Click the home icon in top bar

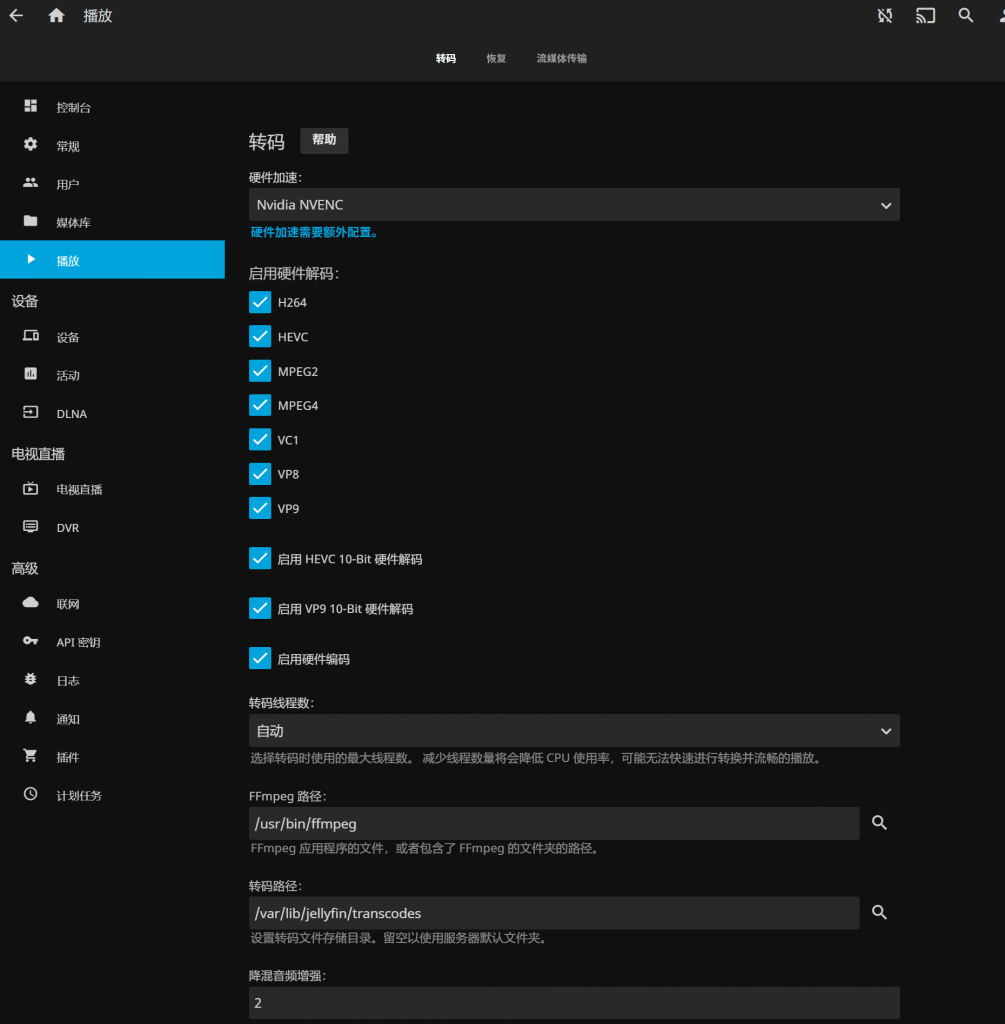tap(56, 15)
